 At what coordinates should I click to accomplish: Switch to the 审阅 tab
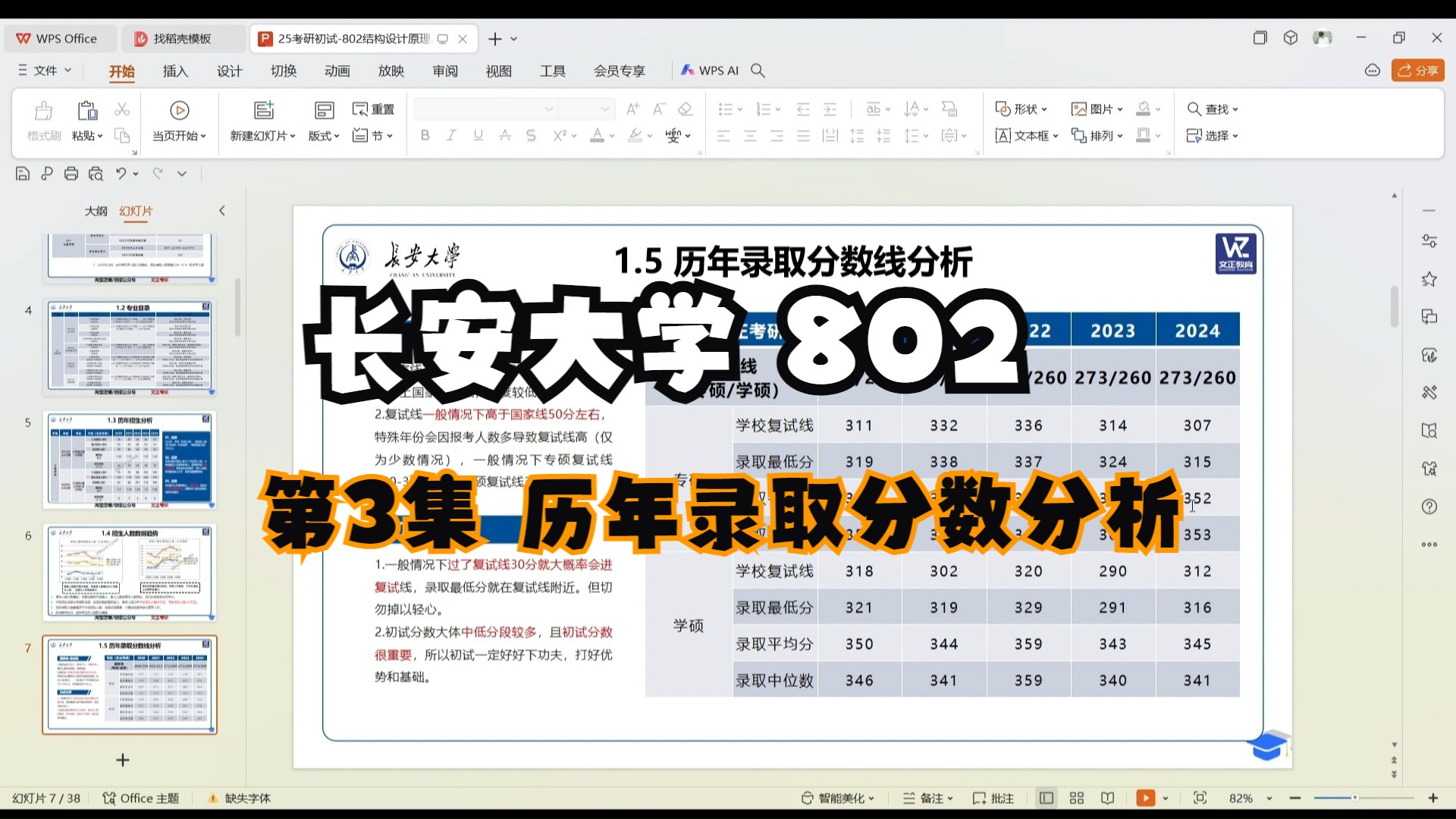(445, 71)
